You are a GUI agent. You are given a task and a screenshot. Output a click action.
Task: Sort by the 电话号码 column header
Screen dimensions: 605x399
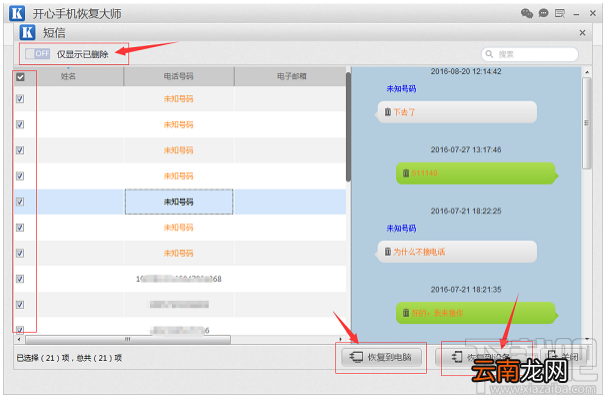coord(179,76)
